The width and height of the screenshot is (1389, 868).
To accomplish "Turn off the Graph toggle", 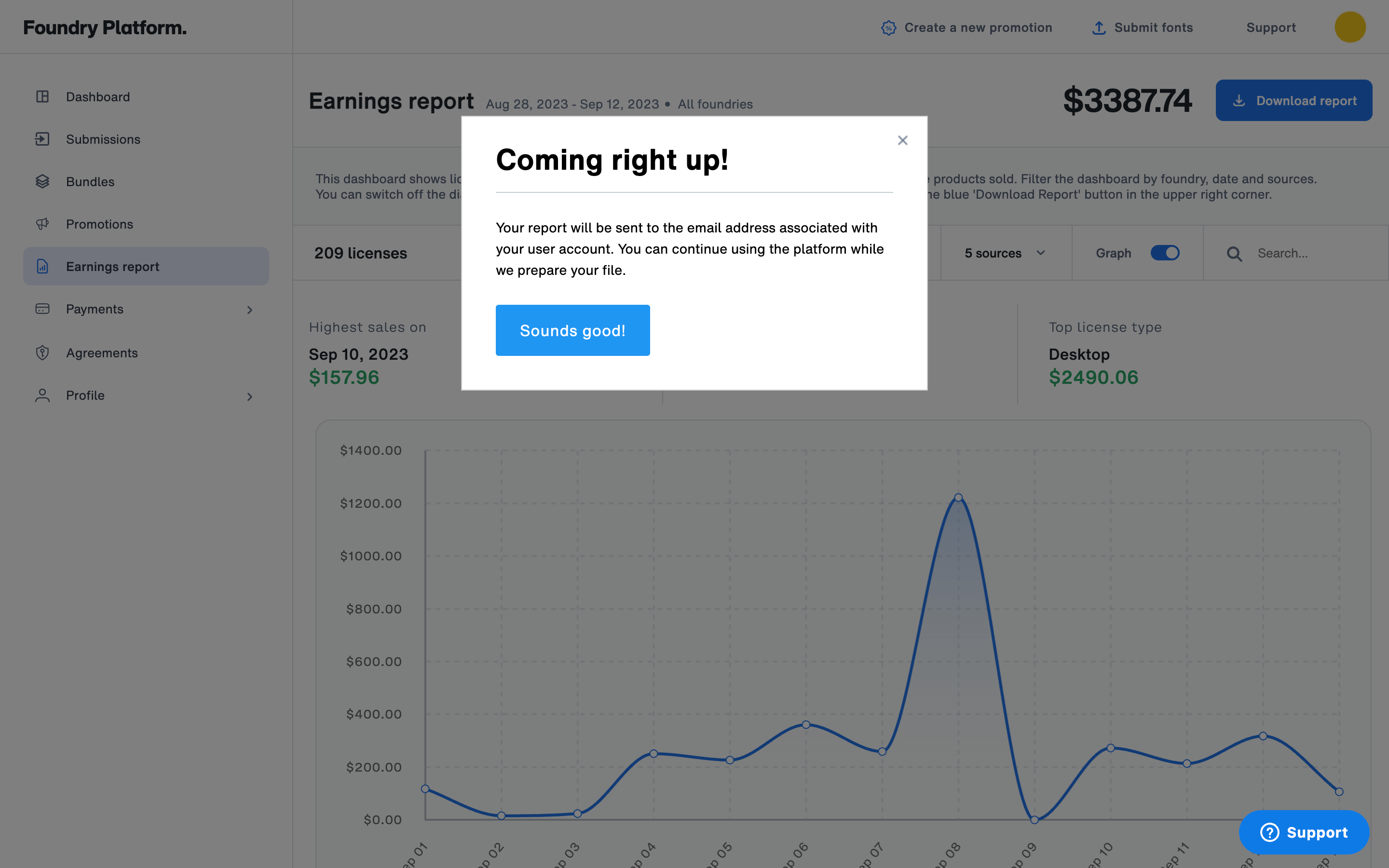I will coord(1165,253).
